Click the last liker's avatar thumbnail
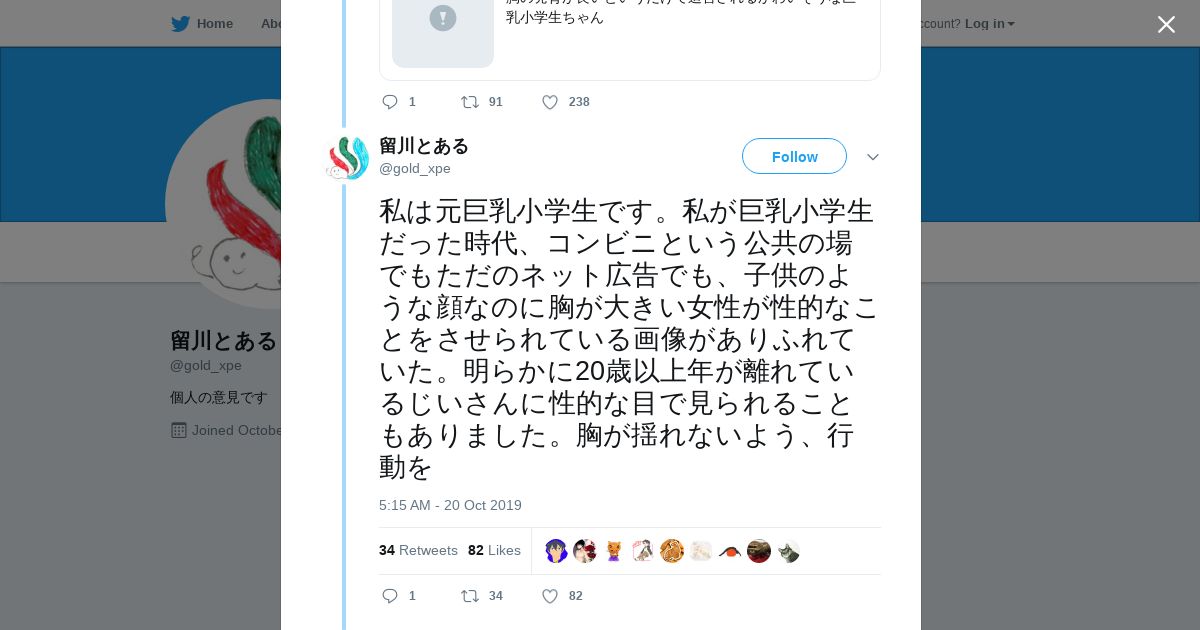1200x630 pixels. tap(788, 551)
